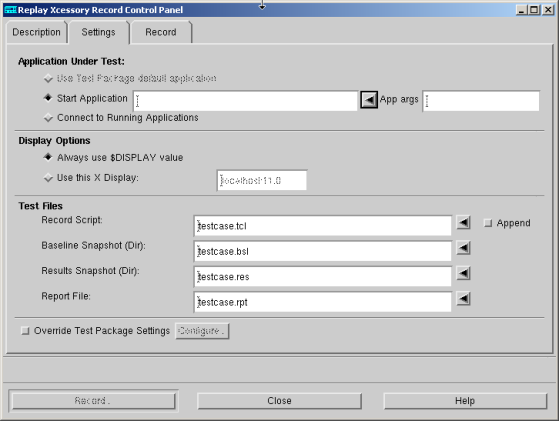Open the Record tab
Screen dimensions: 559x421
click(x=161, y=32)
